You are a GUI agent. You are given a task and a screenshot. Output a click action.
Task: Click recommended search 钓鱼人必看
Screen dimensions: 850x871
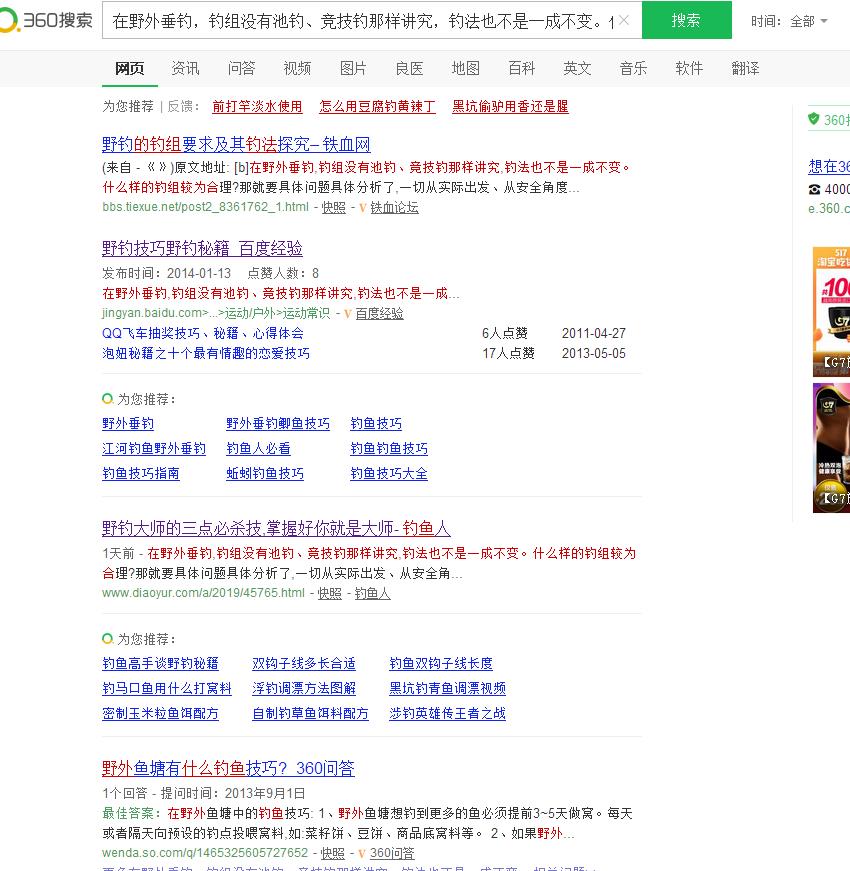258,449
